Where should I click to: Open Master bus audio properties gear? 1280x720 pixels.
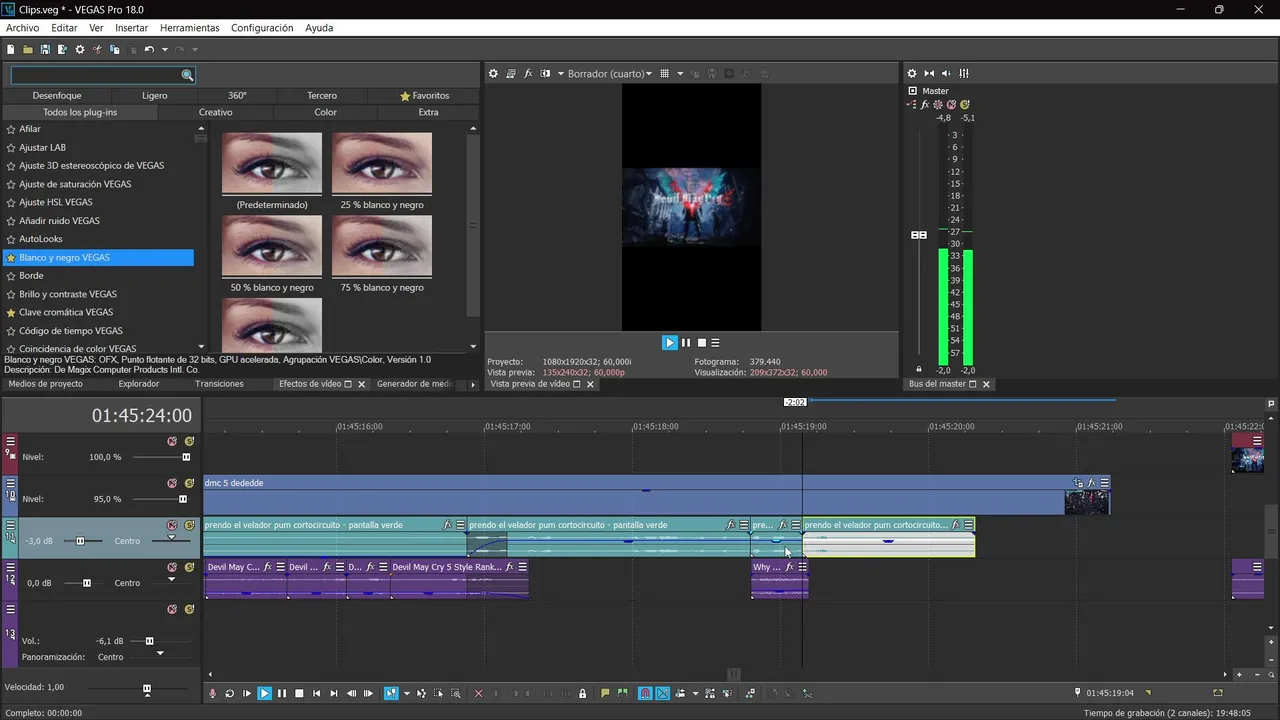[912, 73]
